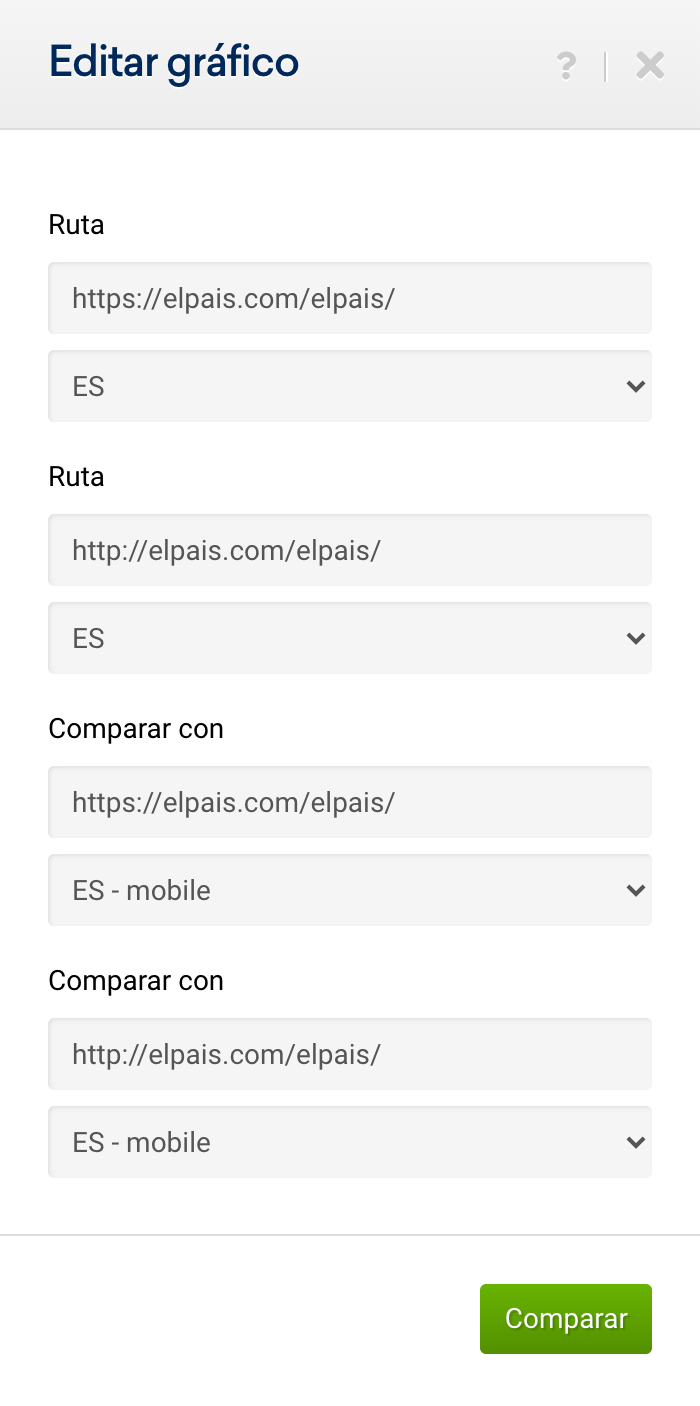This screenshot has width=700, height=1406.
Task: Click the second Ruta label
Action: click(76, 477)
